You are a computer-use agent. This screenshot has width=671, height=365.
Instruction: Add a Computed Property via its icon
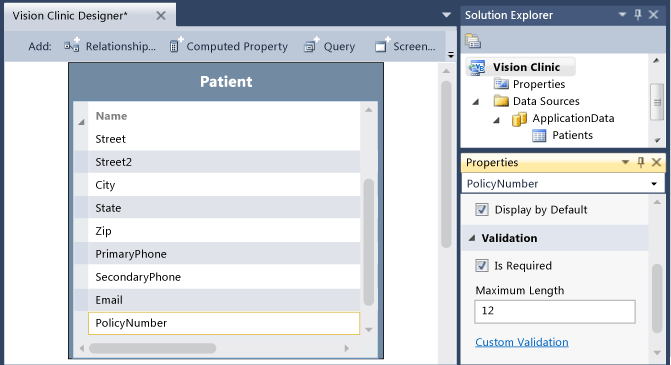pos(176,45)
